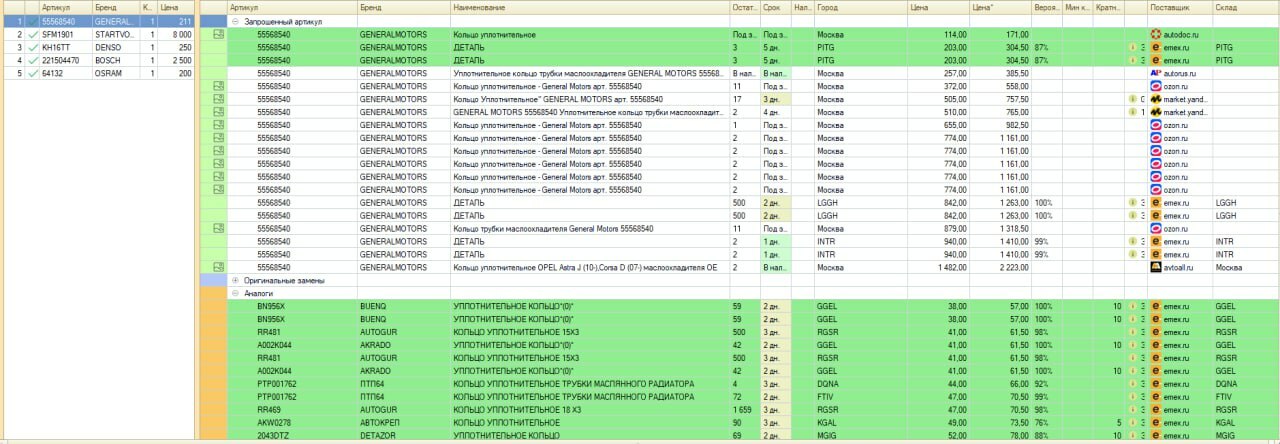Collapse the Аналоги group

pyautogui.click(x=235, y=294)
